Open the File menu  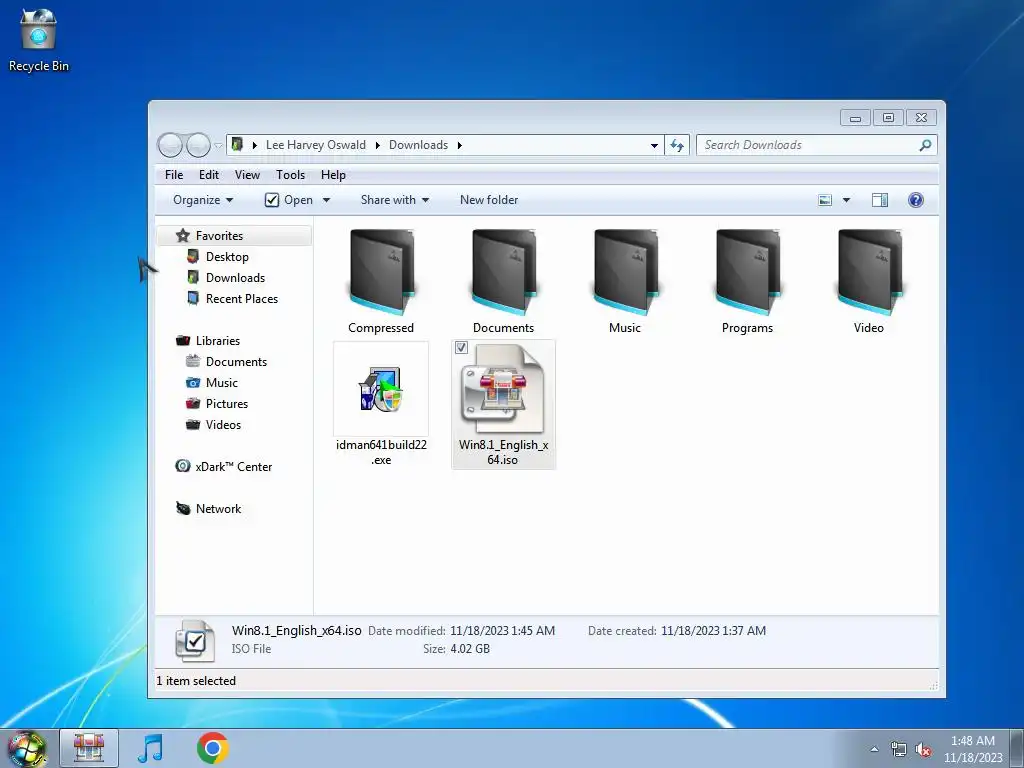(174, 175)
